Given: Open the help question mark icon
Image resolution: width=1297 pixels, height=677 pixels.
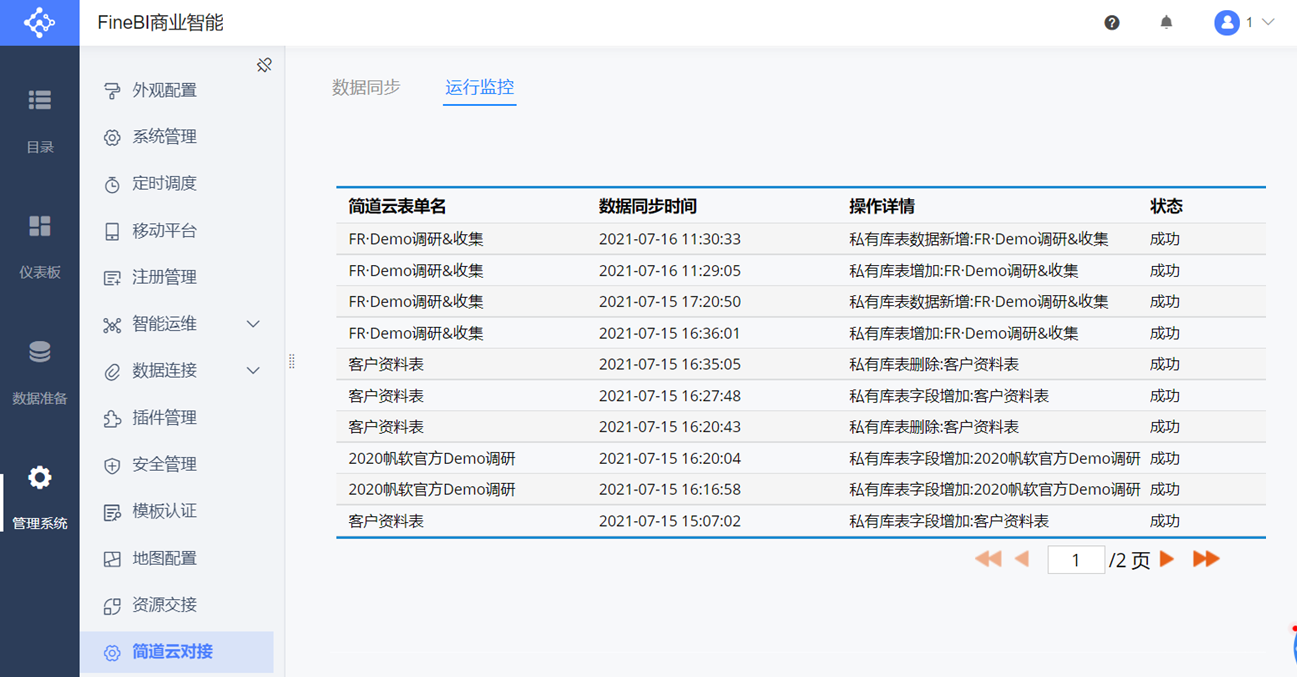Looking at the screenshot, I should [1112, 22].
